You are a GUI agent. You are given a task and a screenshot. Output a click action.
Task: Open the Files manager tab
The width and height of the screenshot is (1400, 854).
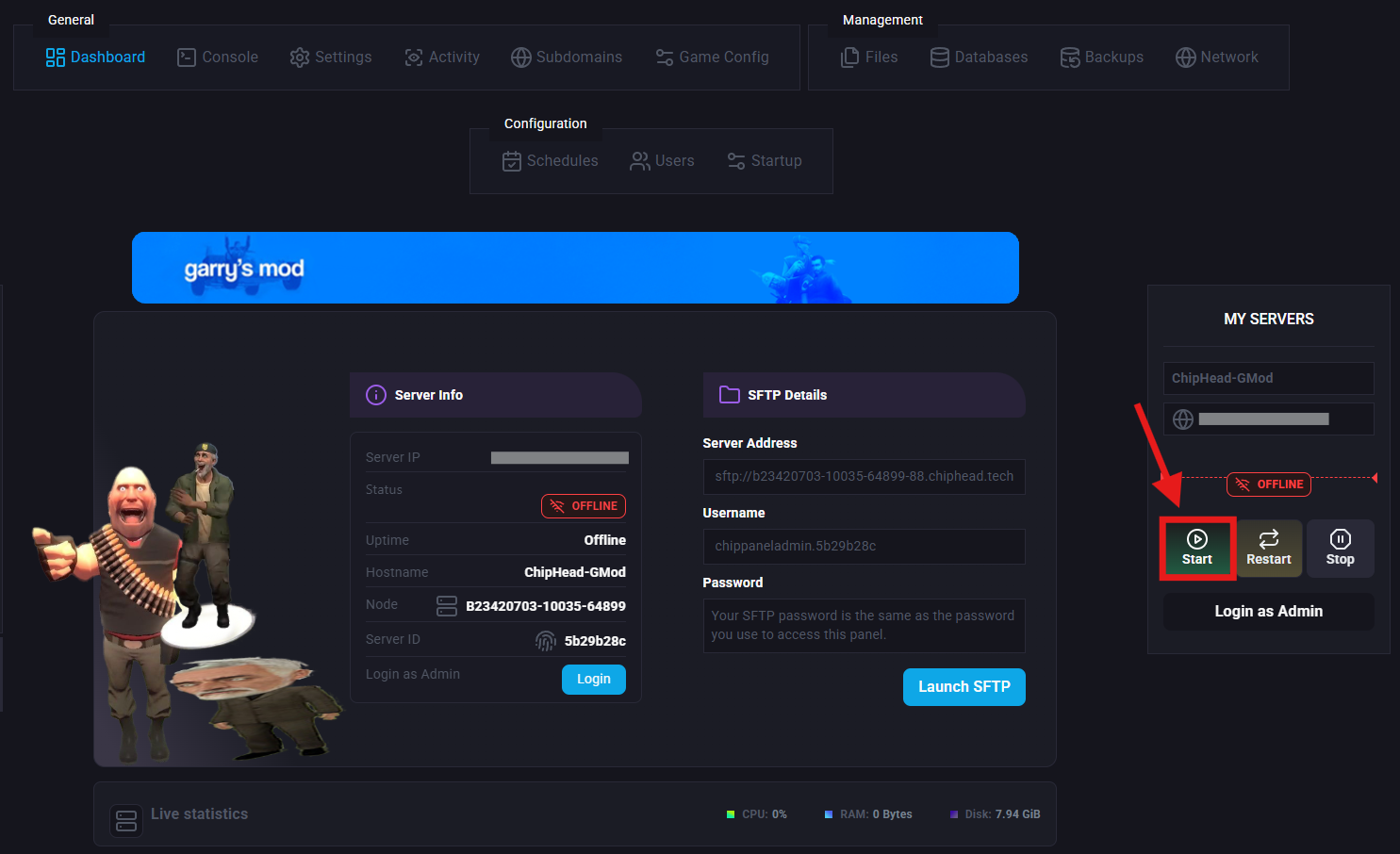[x=869, y=57]
